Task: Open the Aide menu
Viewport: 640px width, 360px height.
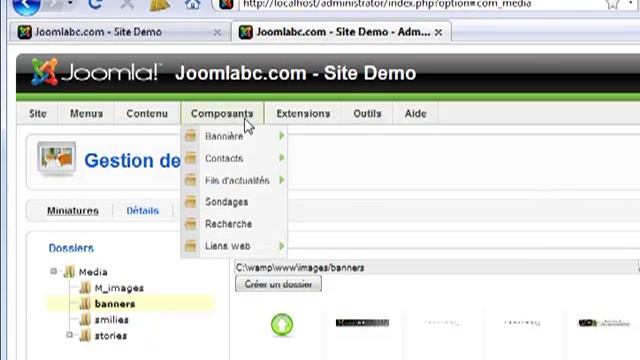Action: [x=416, y=113]
